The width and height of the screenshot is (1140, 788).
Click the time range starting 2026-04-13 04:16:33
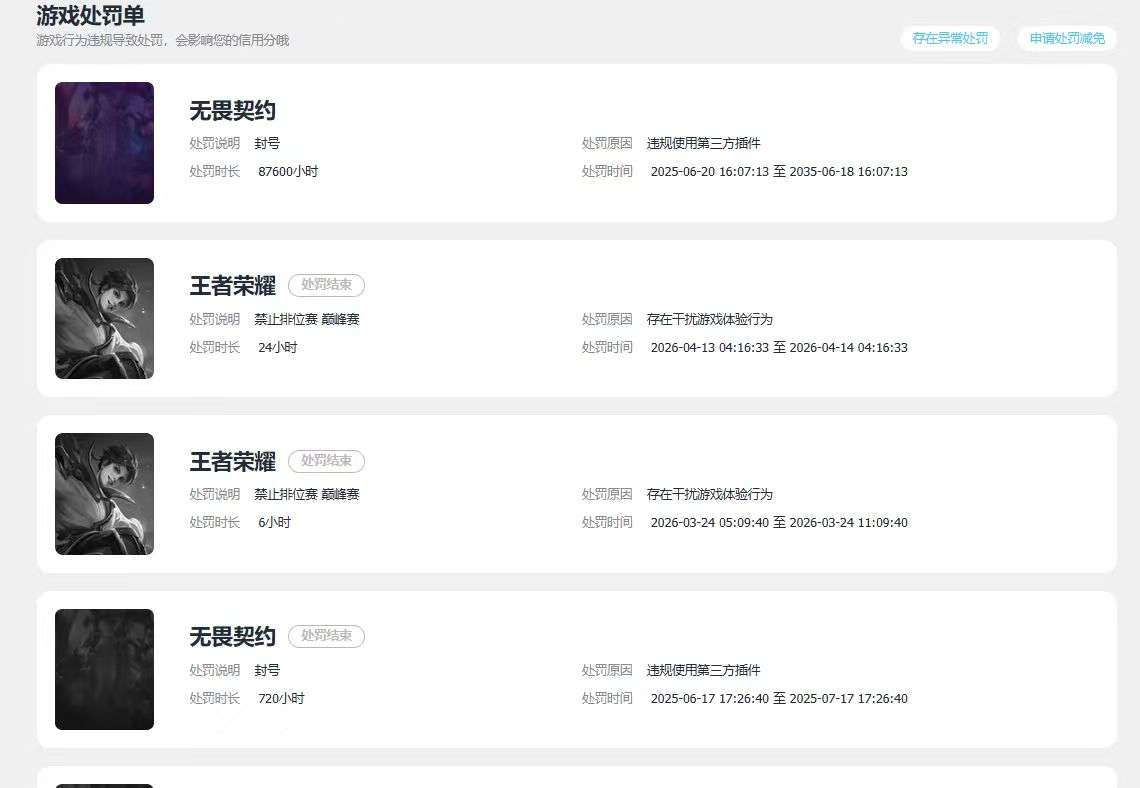point(779,347)
